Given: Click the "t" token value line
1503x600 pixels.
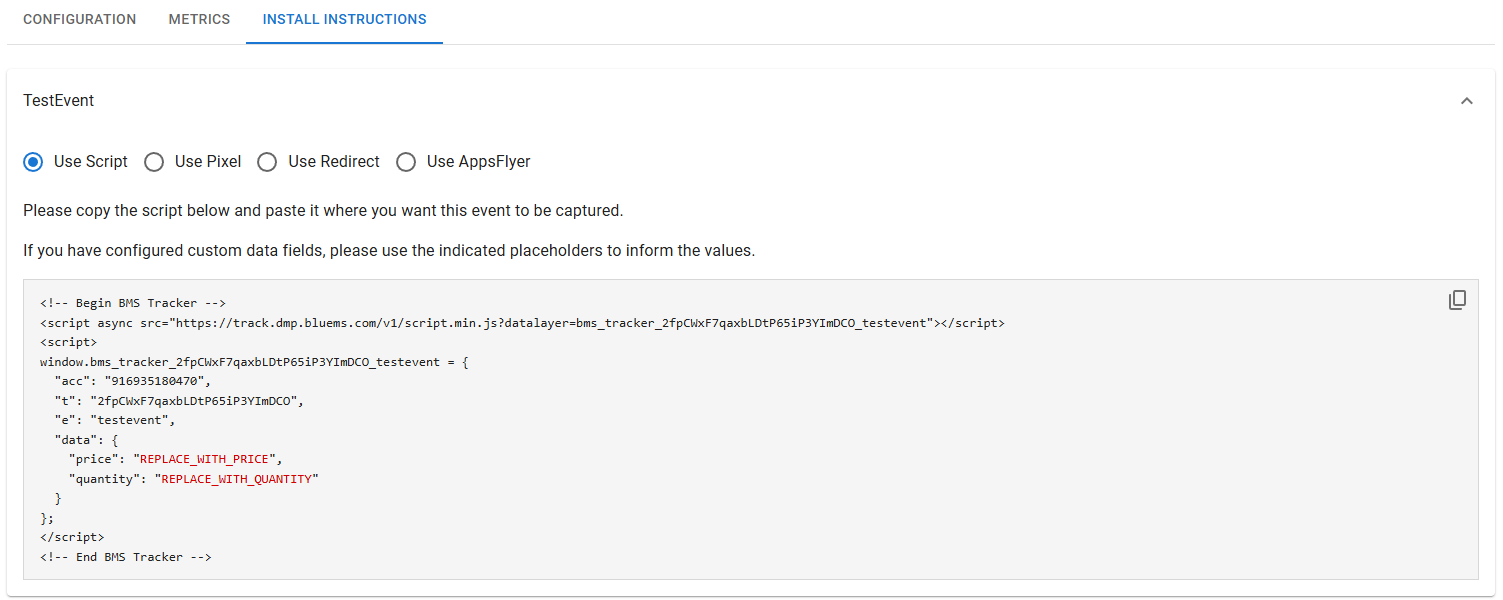Looking at the screenshot, I should [x=194, y=401].
